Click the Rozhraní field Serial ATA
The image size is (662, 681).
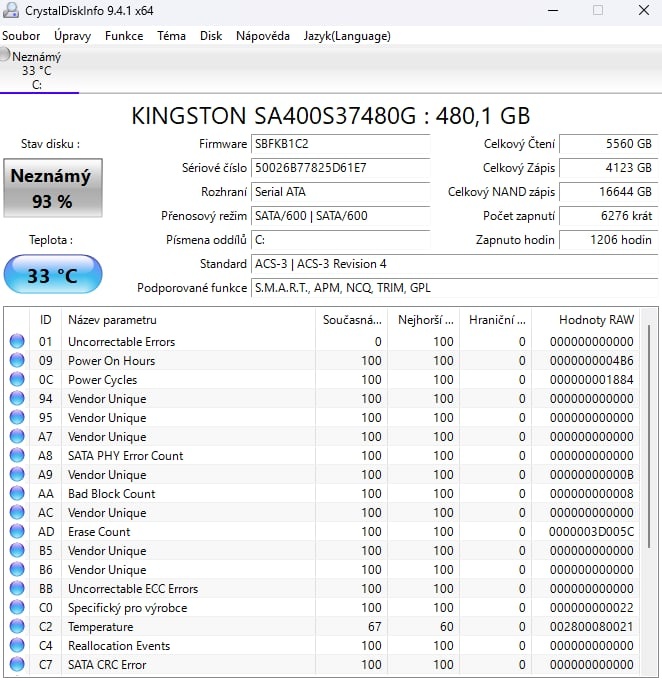[x=341, y=192]
